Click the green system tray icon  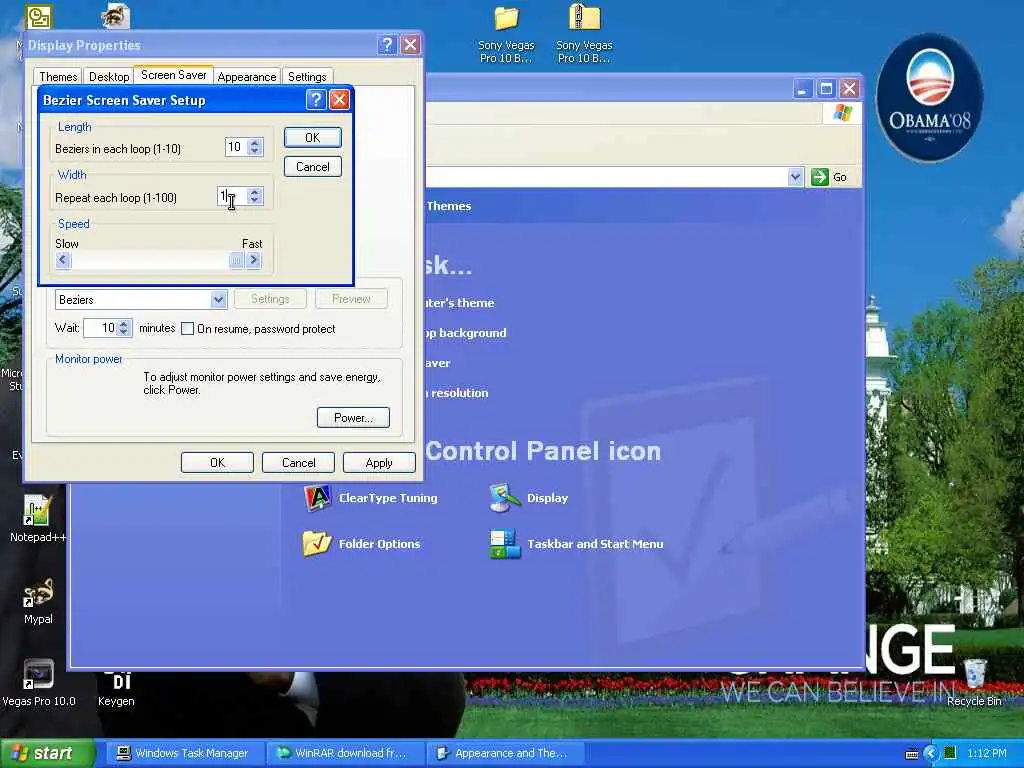coord(950,753)
